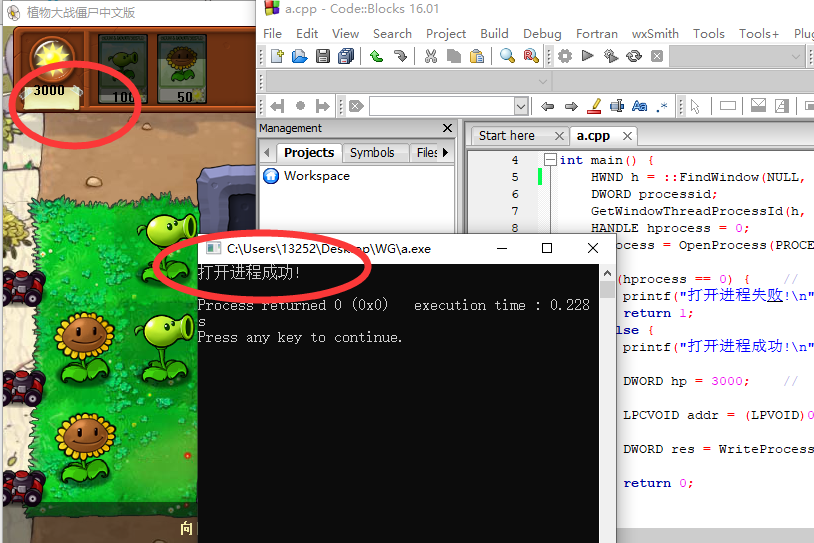Click the New file toolbar icon

[277, 56]
